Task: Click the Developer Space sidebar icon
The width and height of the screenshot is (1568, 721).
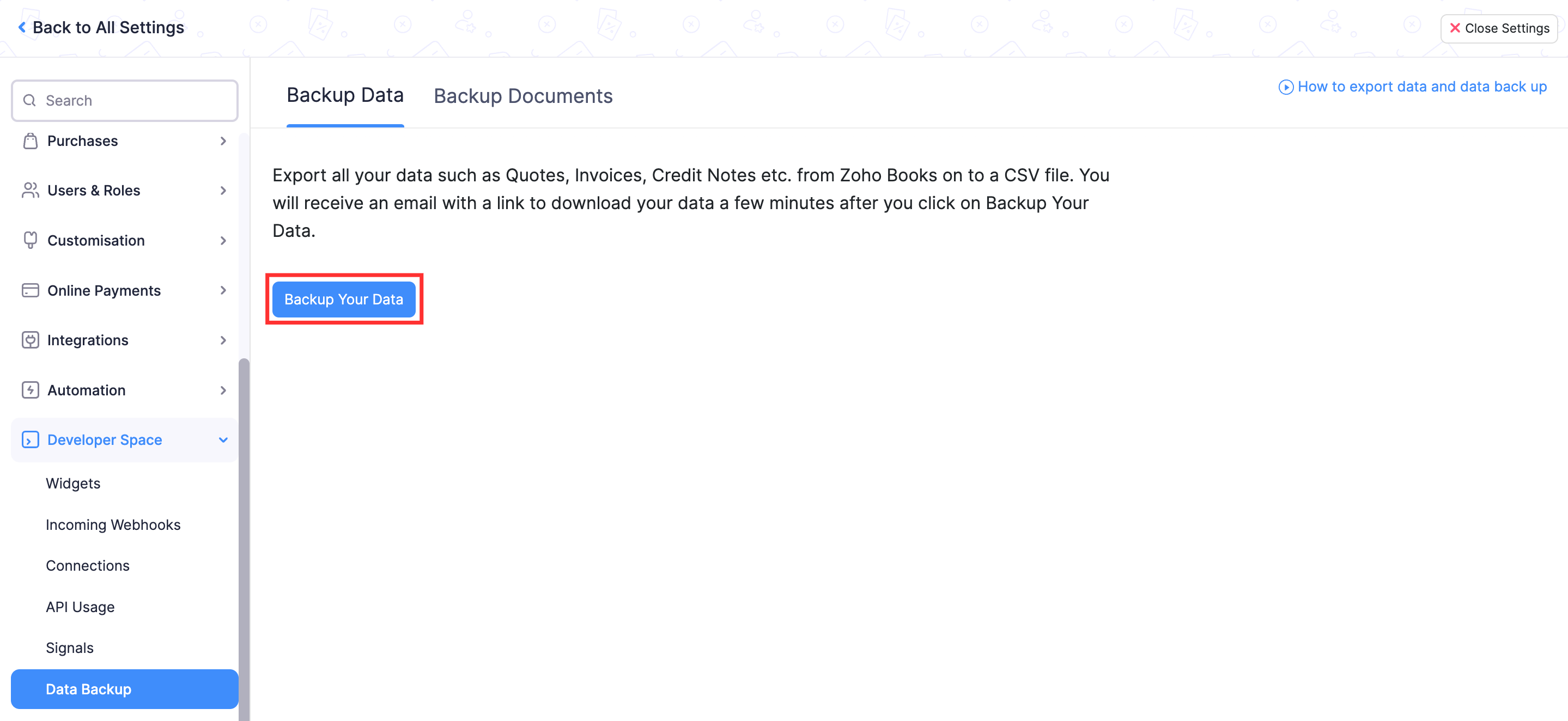Action: pos(30,440)
